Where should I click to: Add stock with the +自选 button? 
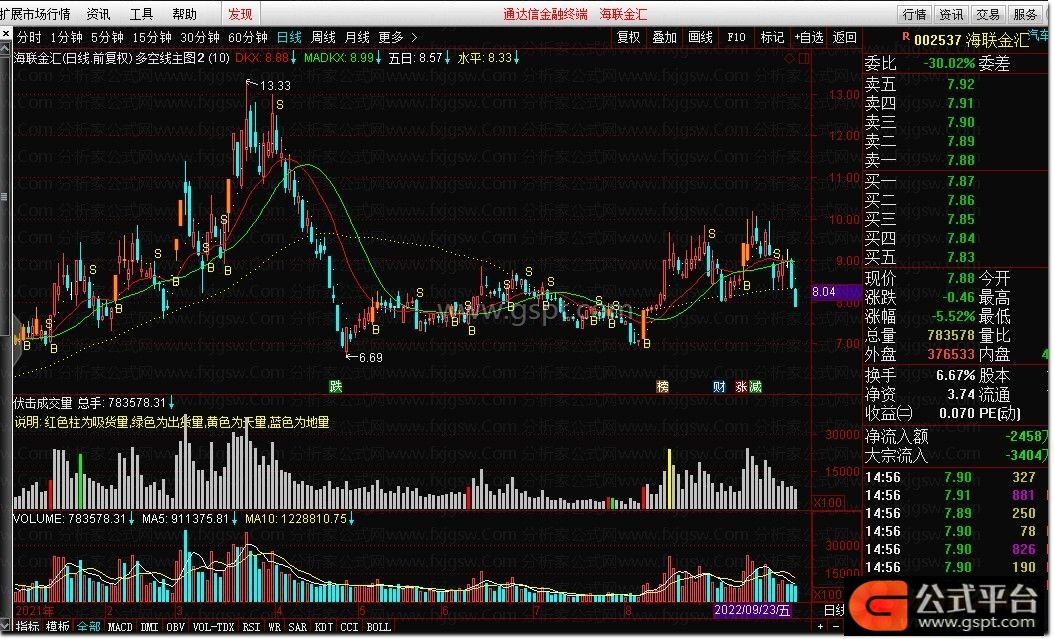pyautogui.click(x=809, y=38)
